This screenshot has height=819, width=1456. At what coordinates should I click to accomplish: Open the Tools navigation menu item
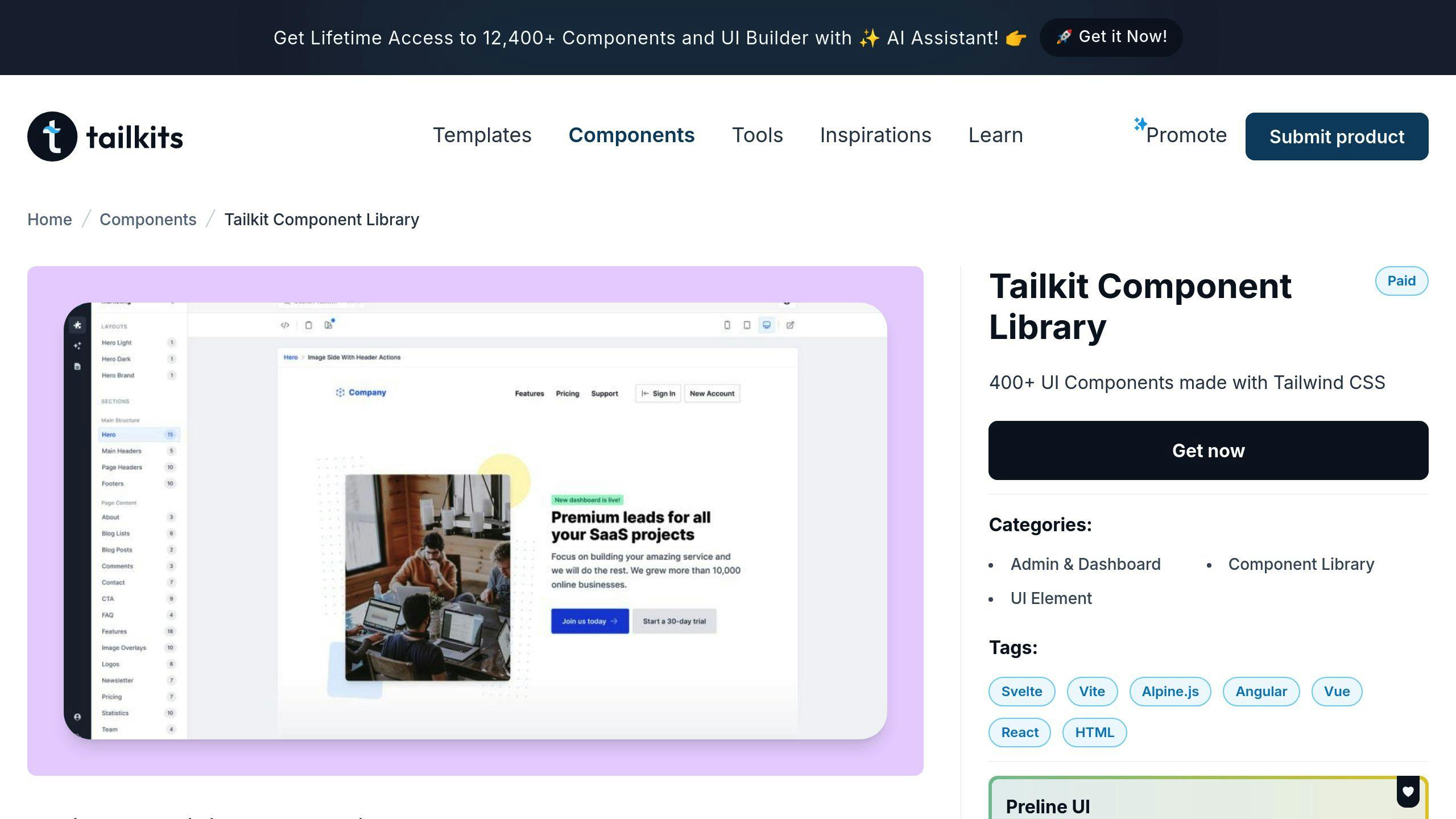(758, 135)
